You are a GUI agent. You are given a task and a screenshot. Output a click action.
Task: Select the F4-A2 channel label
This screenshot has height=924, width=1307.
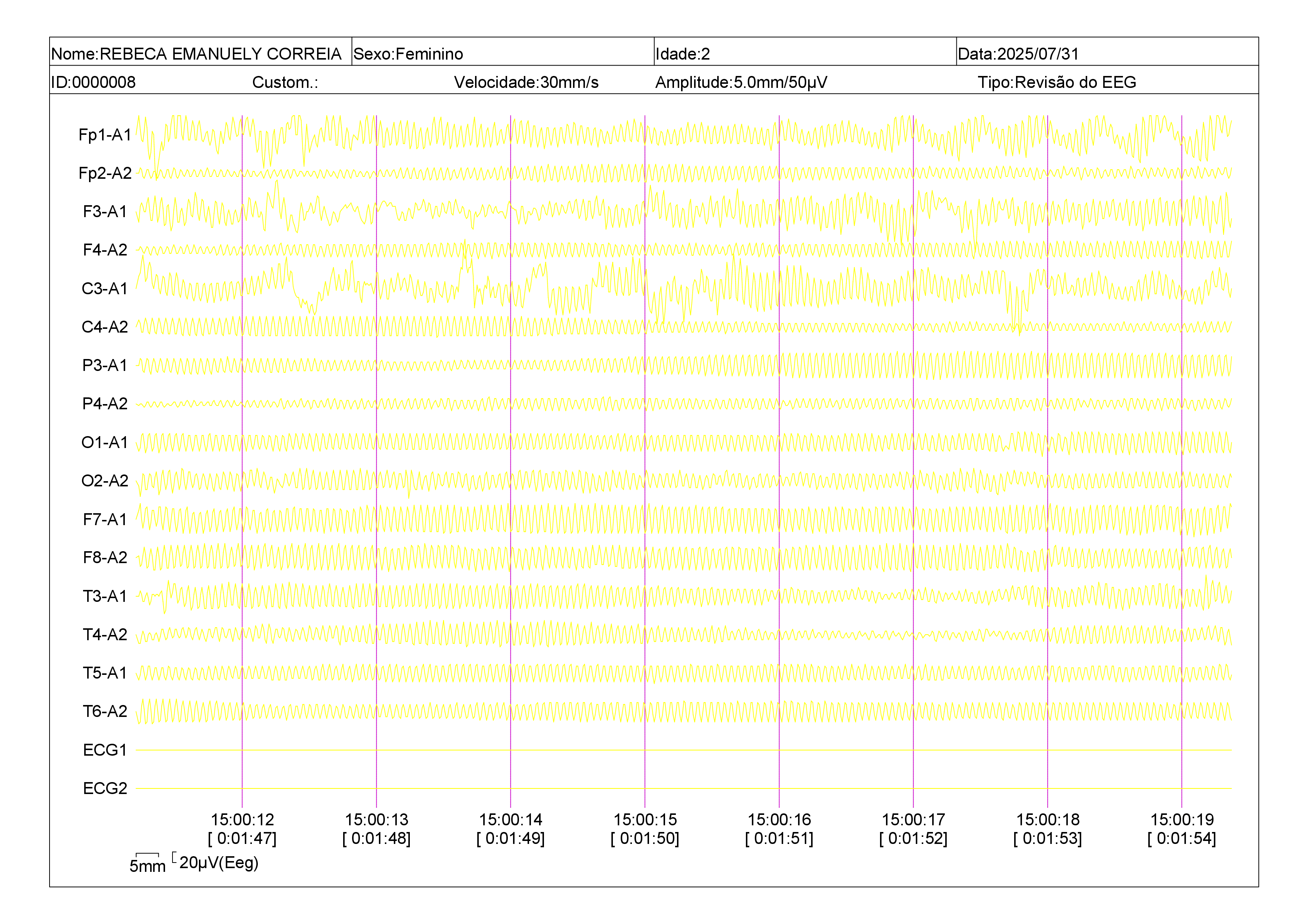[x=105, y=250]
